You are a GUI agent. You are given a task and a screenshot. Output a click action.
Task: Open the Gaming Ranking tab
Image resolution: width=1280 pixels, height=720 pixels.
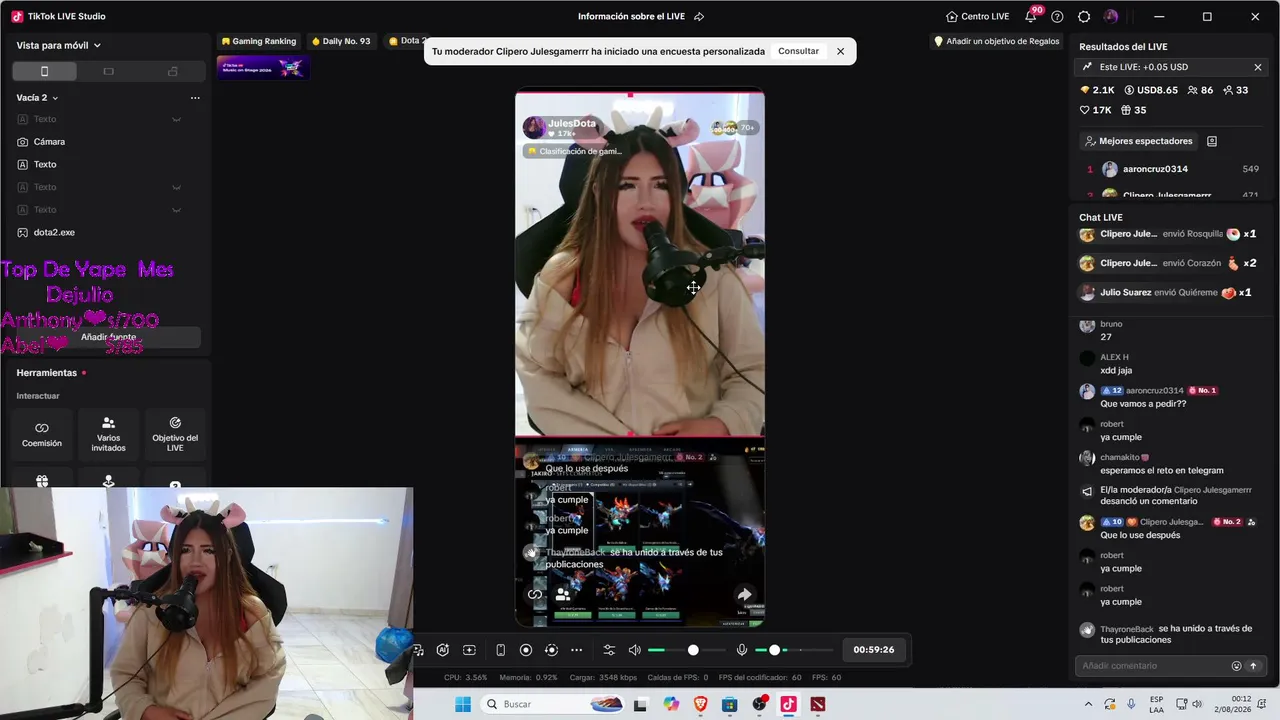tap(259, 41)
